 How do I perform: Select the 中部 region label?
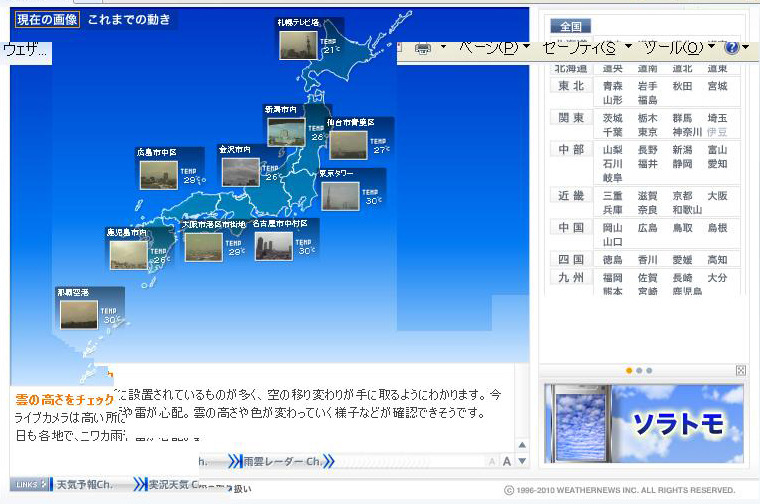tap(571, 149)
